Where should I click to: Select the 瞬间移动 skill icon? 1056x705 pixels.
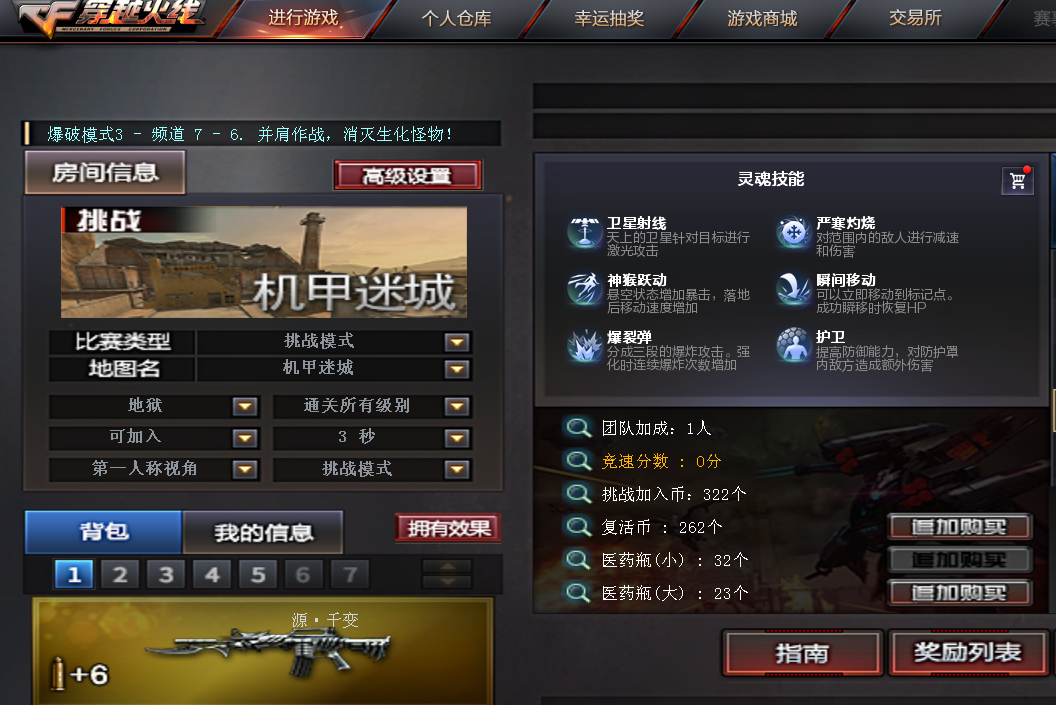[x=793, y=290]
